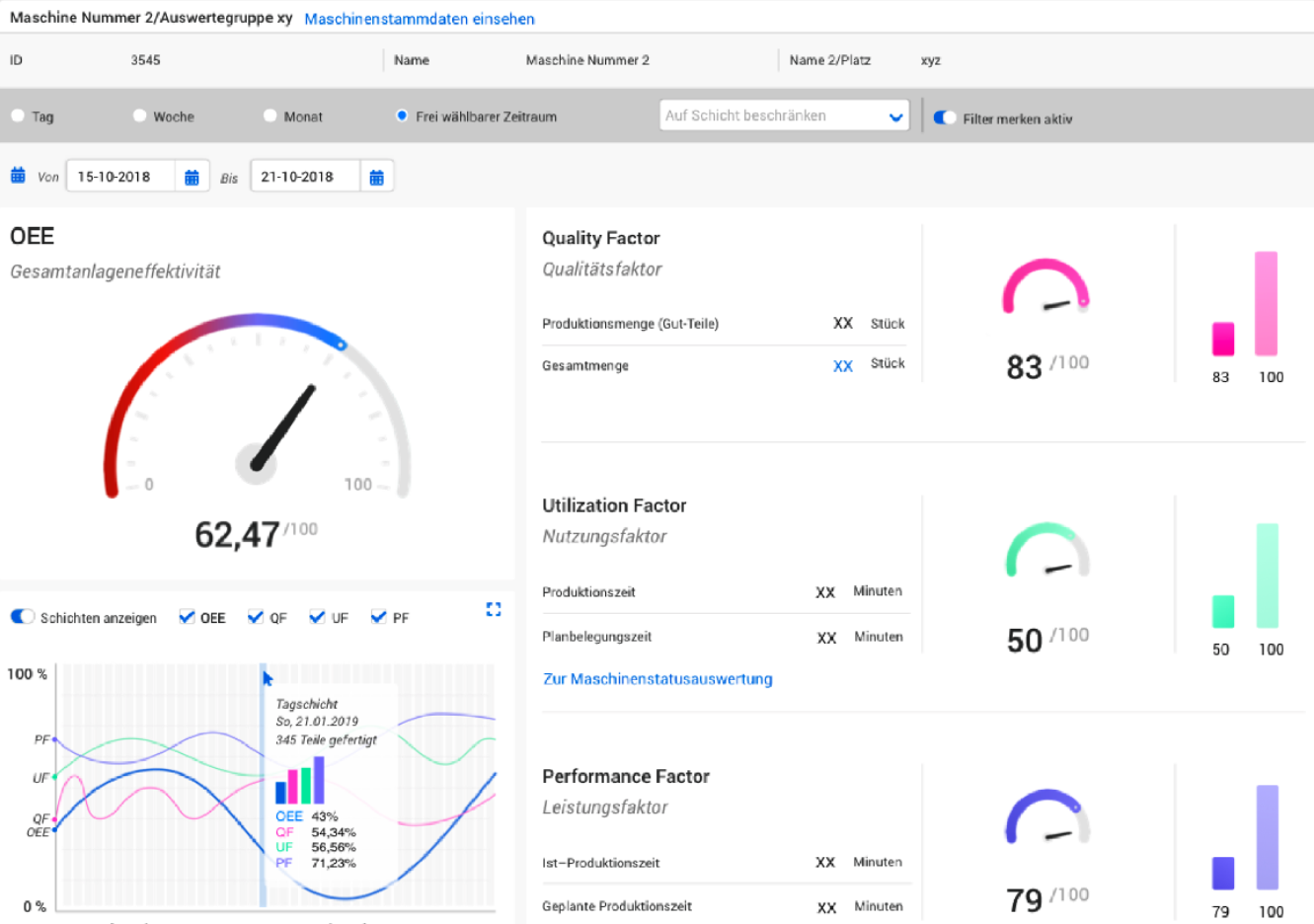The height and width of the screenshot is (924, 1314).
Task: Select the Tag radio button
Action: (x=18, y=115)
